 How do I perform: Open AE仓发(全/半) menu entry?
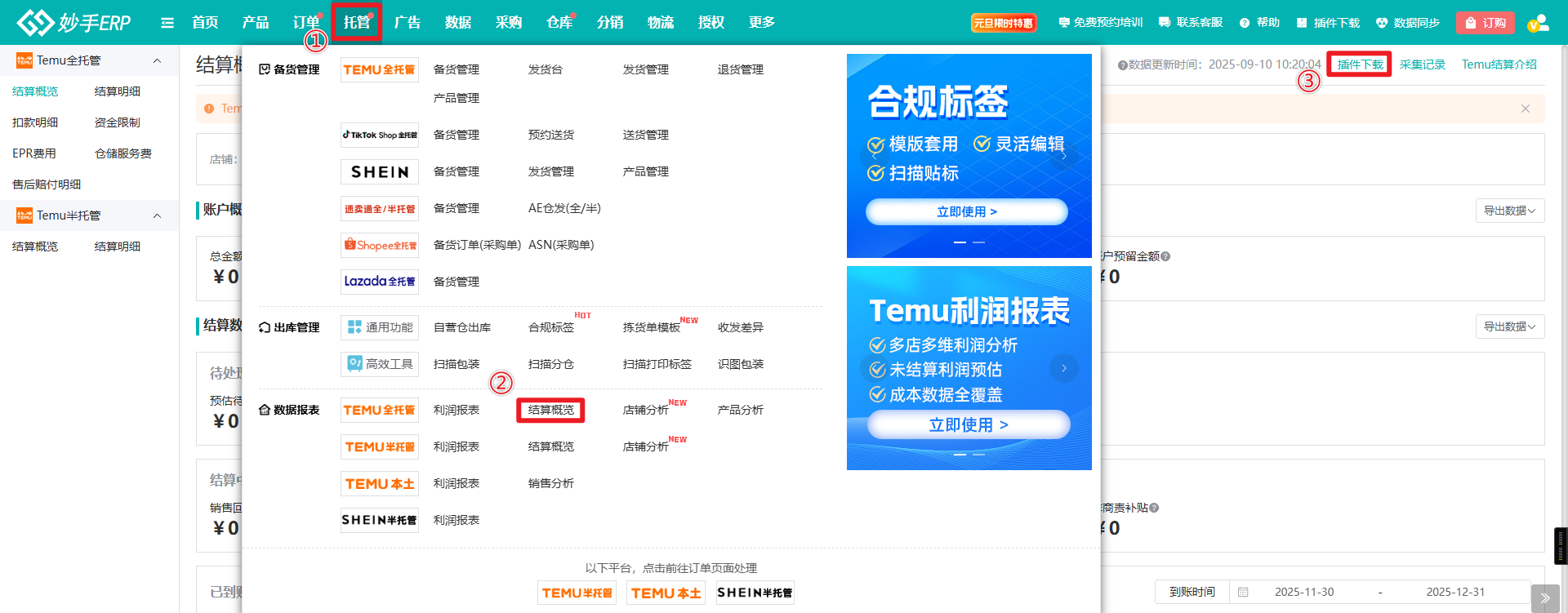[x=564, y=208]
